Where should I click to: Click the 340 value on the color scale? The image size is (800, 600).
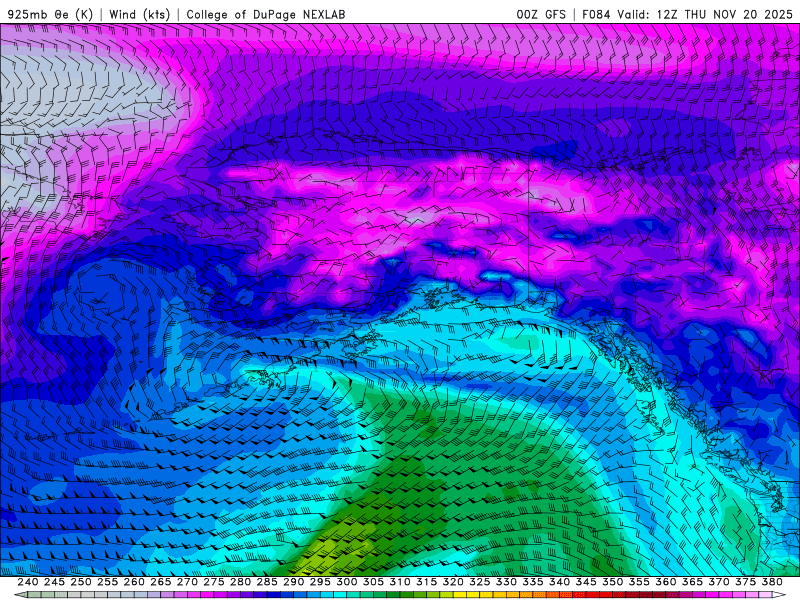(559, 582)
